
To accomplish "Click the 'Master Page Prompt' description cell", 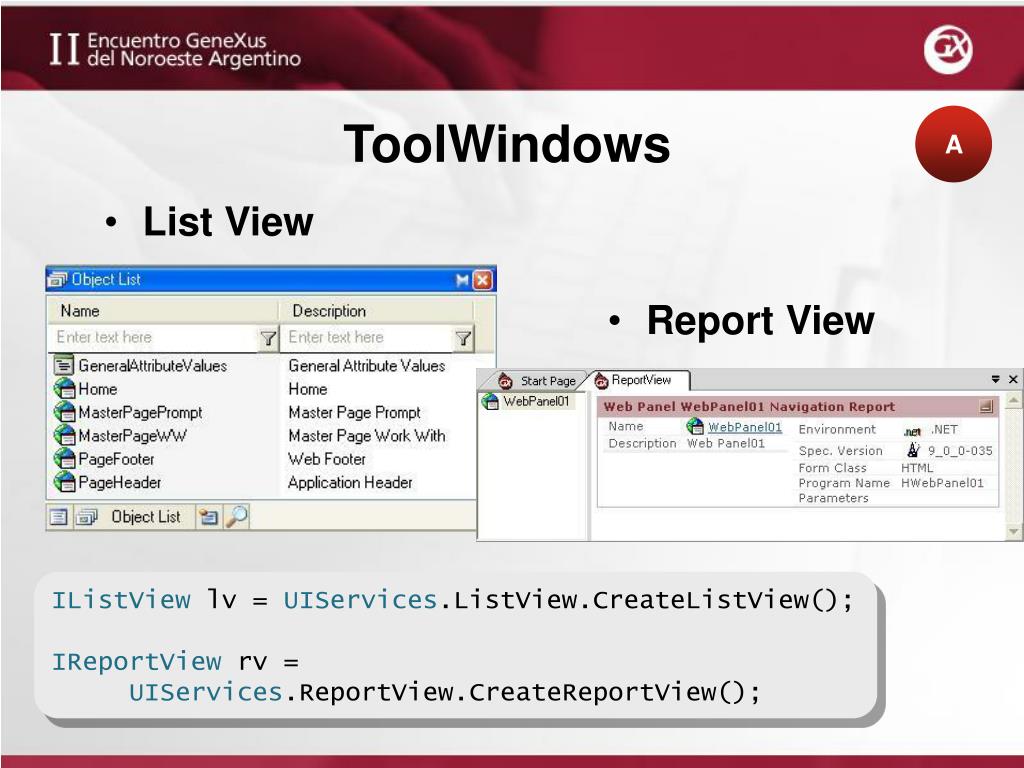I will (x=355, y=413).
